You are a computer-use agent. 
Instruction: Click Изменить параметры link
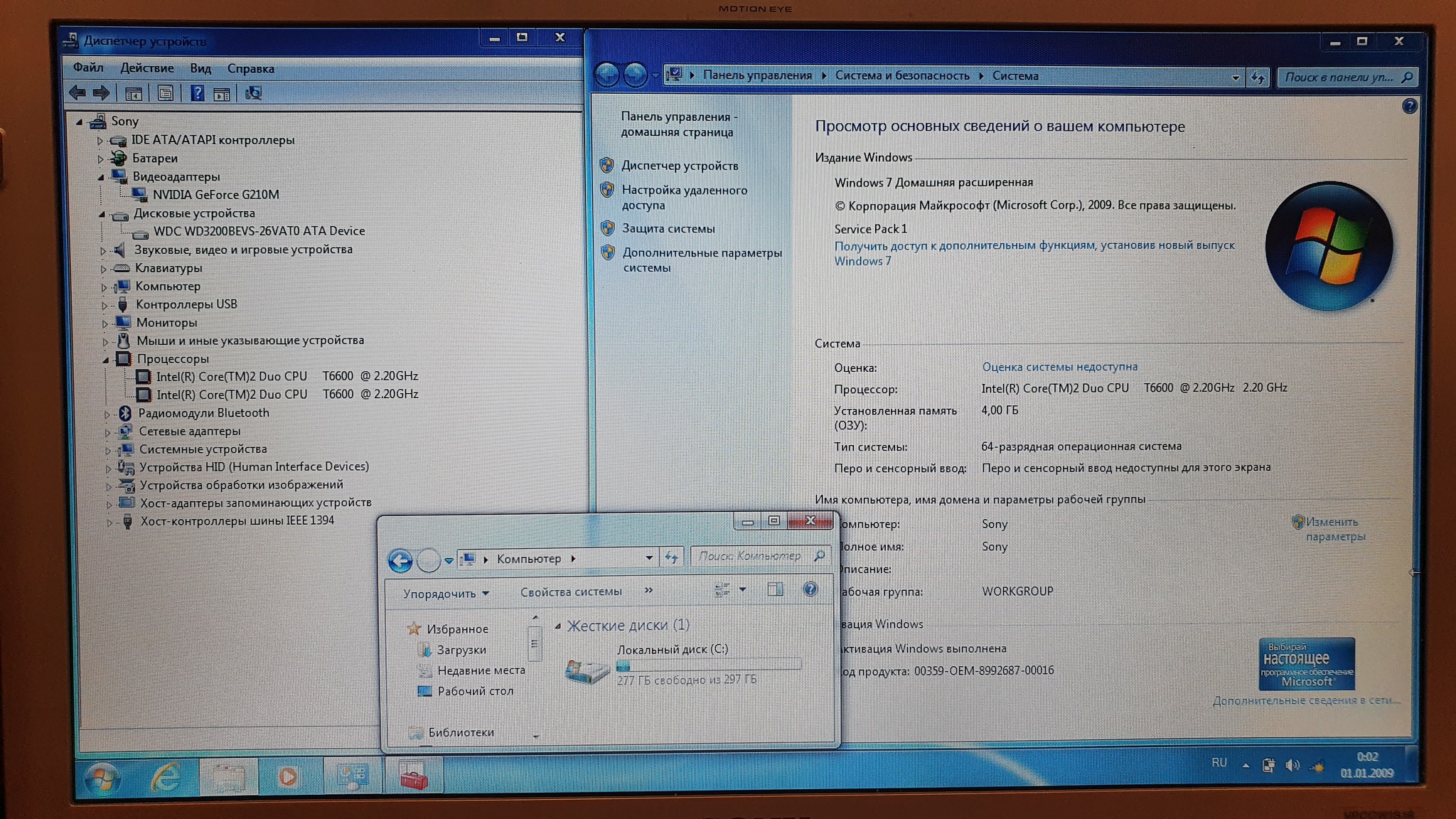coord(1334,529)
